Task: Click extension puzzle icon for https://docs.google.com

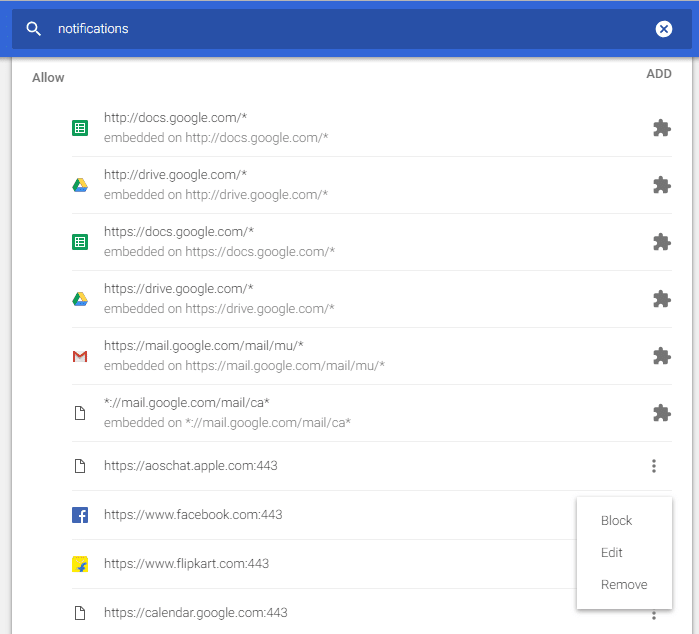Action: 661,242
